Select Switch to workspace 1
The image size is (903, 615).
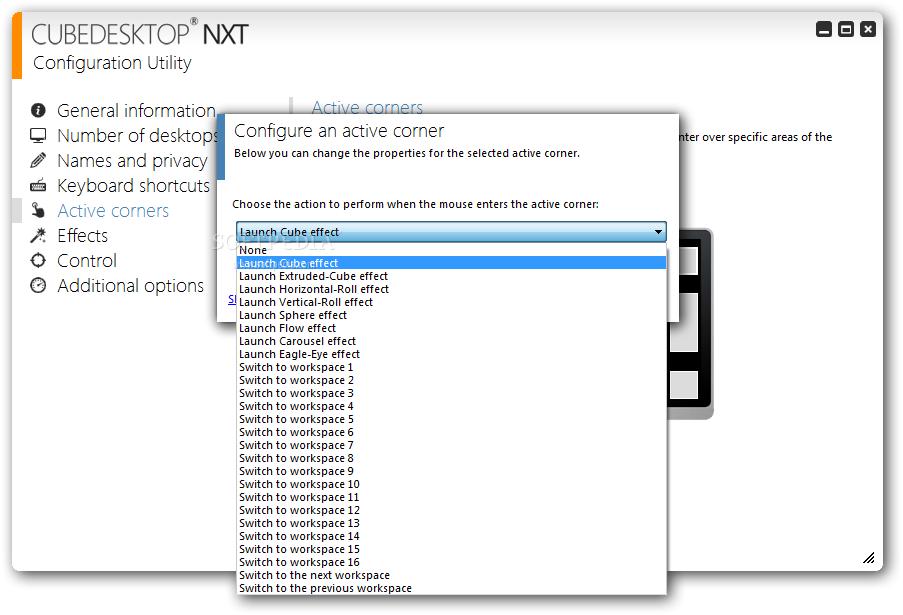452,367
